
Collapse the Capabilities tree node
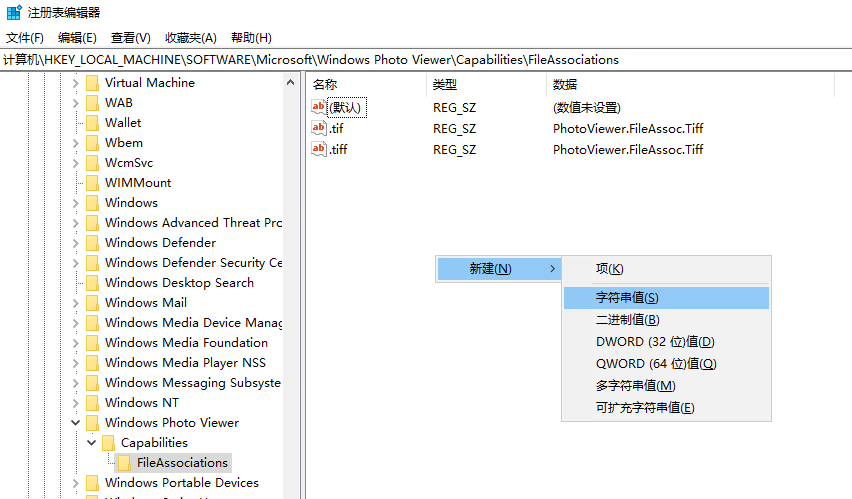(x=91, y=443)
